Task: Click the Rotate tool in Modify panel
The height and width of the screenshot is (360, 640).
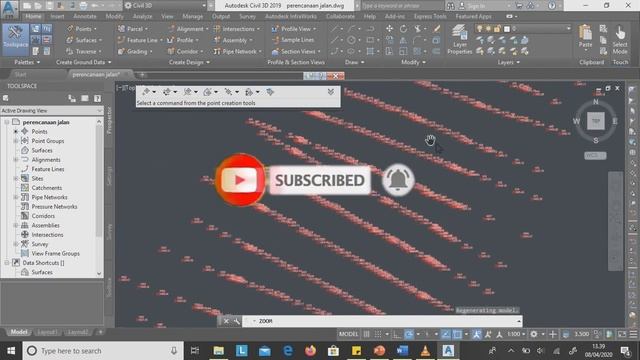Action: point(403,29)
